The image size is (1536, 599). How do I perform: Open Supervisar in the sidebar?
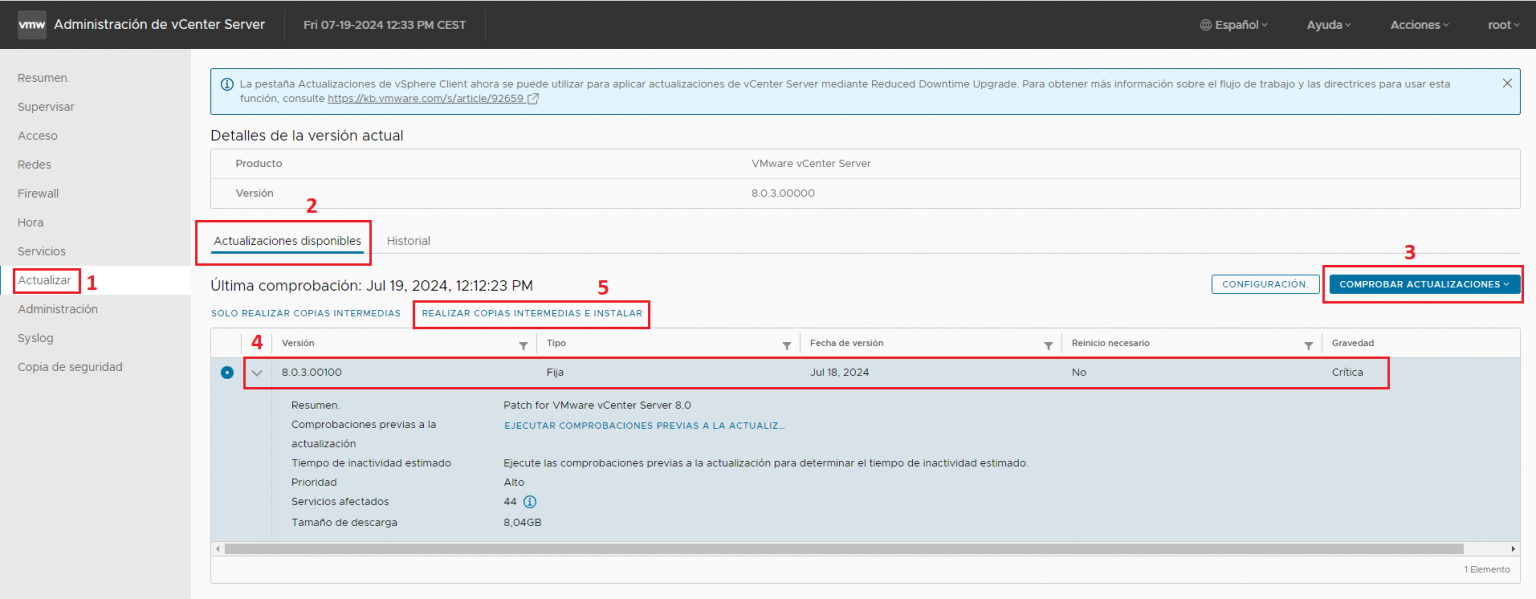(46, 107)
